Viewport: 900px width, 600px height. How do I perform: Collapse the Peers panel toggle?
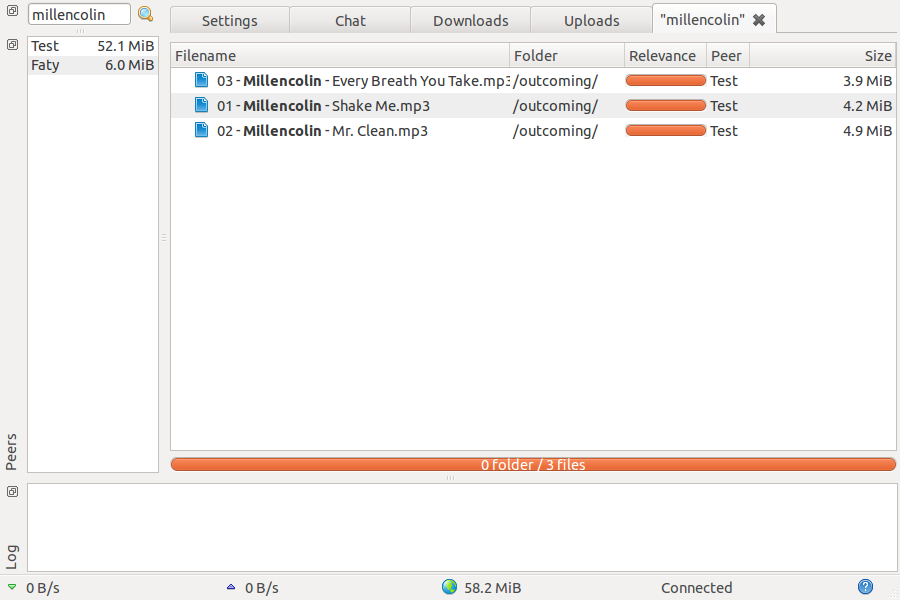[12, 45]
